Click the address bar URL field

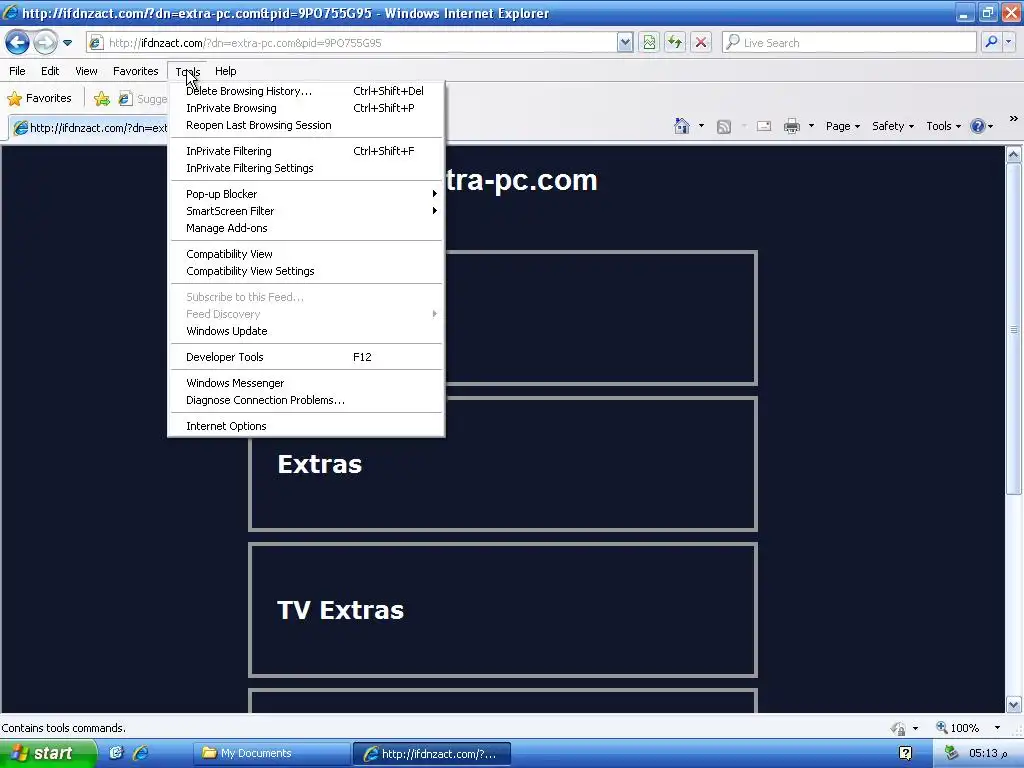[x=353, y=43]
